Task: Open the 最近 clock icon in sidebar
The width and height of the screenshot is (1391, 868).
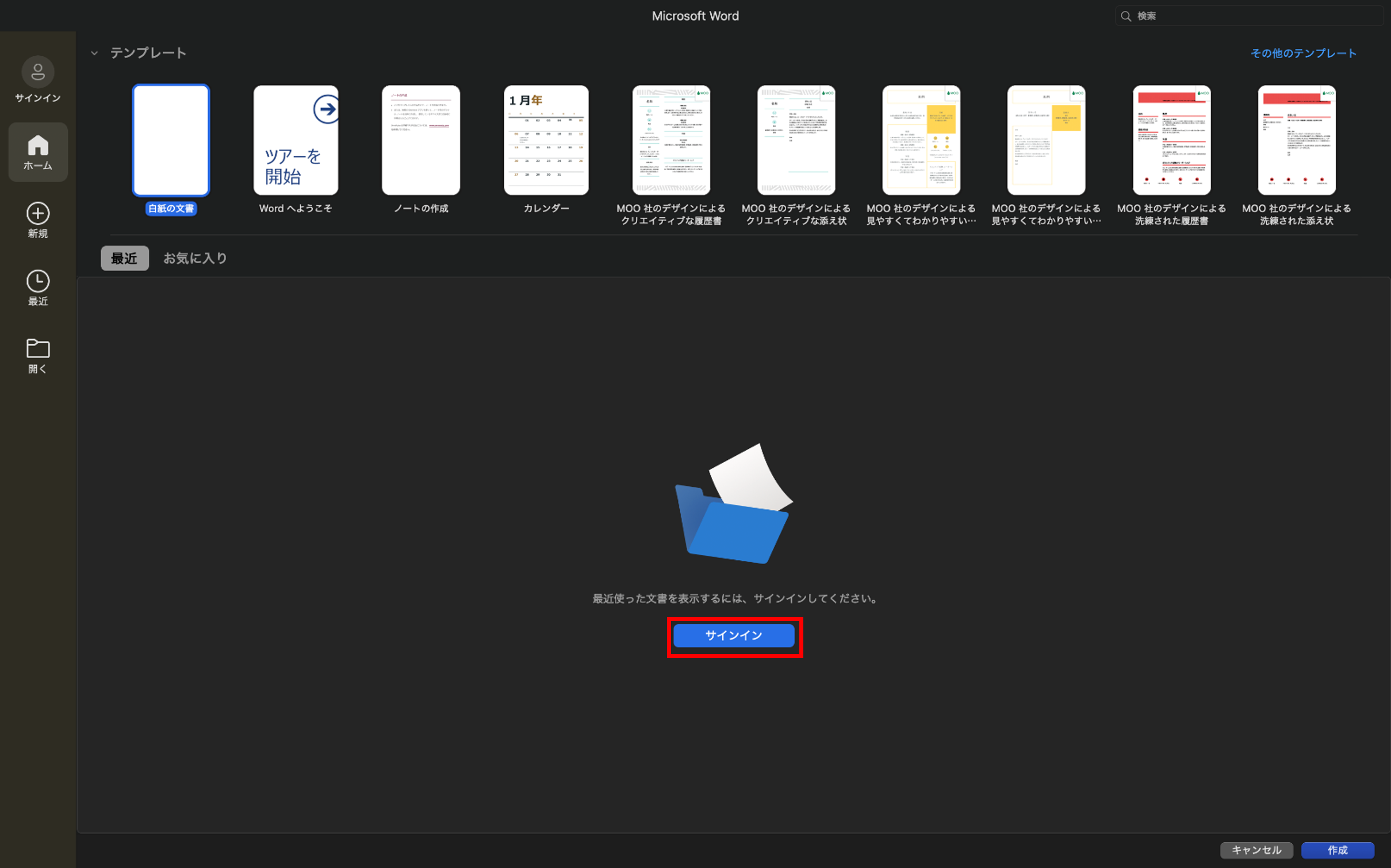Action: tap(38, 281)
